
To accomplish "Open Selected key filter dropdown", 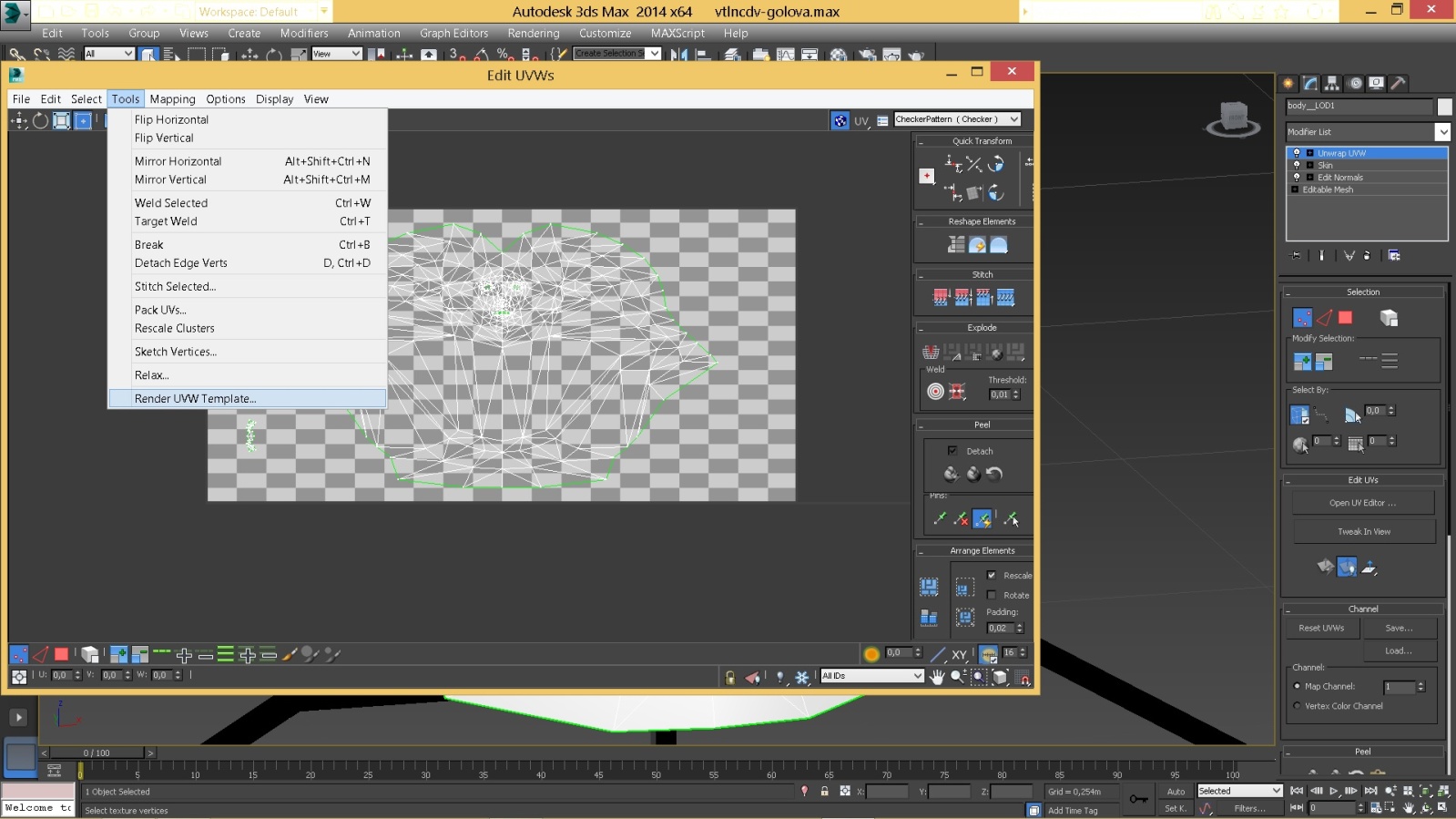I will click(1239, 791).
